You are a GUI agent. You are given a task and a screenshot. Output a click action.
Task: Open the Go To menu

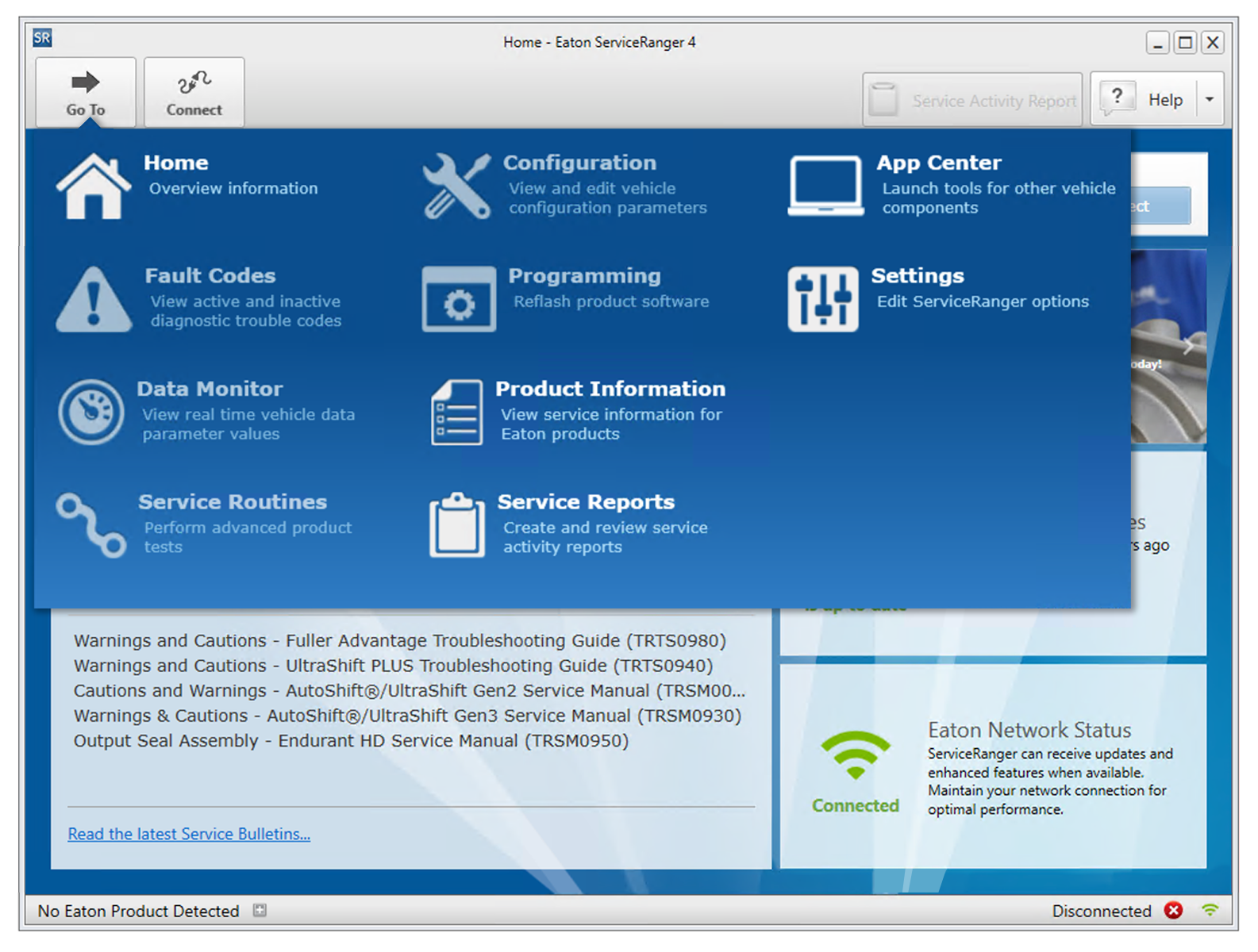pos(86,92)
